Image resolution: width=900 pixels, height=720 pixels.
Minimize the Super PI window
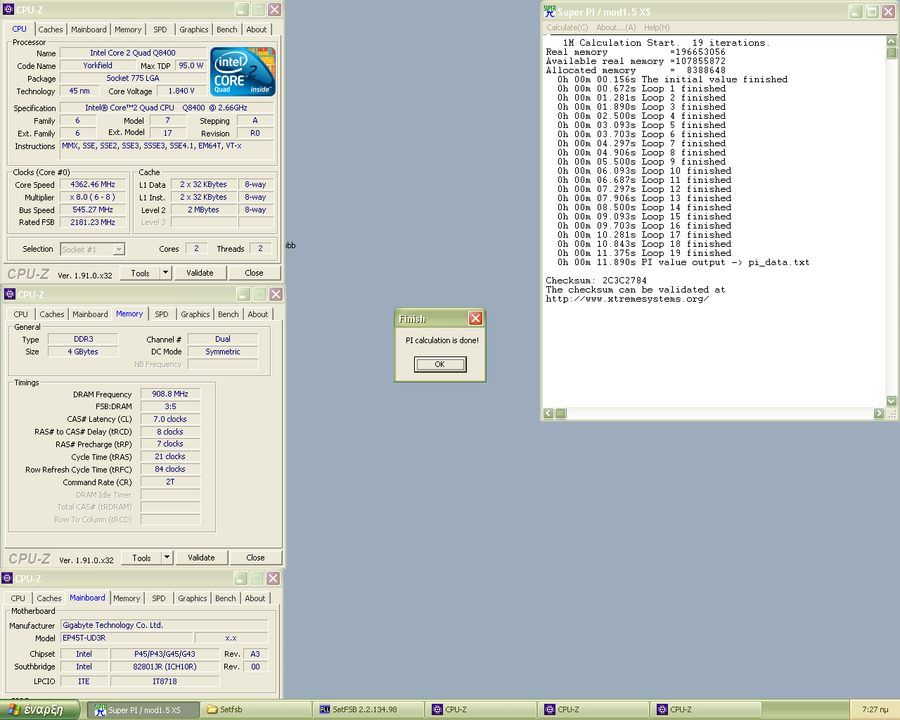856,11
